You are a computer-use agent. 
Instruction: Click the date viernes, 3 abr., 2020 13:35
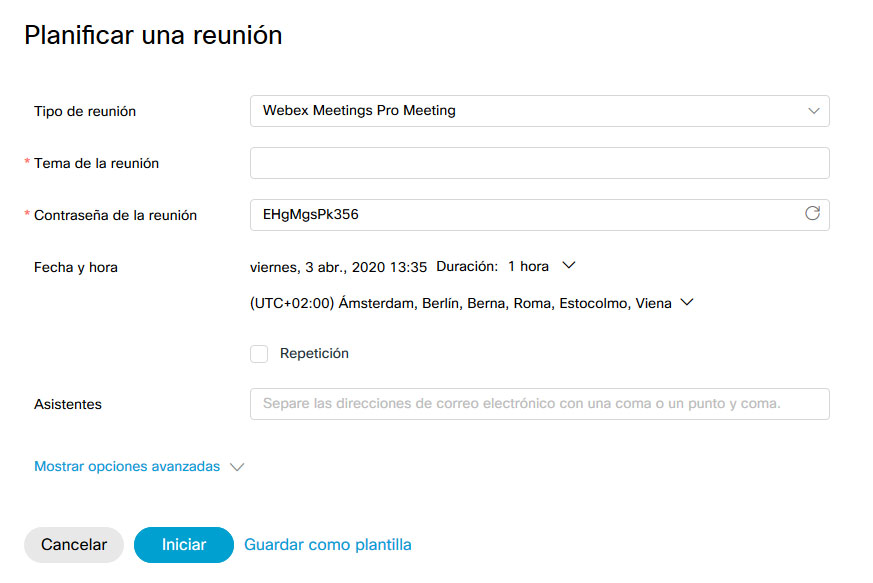pyautogui.click(x=338, y=267)
